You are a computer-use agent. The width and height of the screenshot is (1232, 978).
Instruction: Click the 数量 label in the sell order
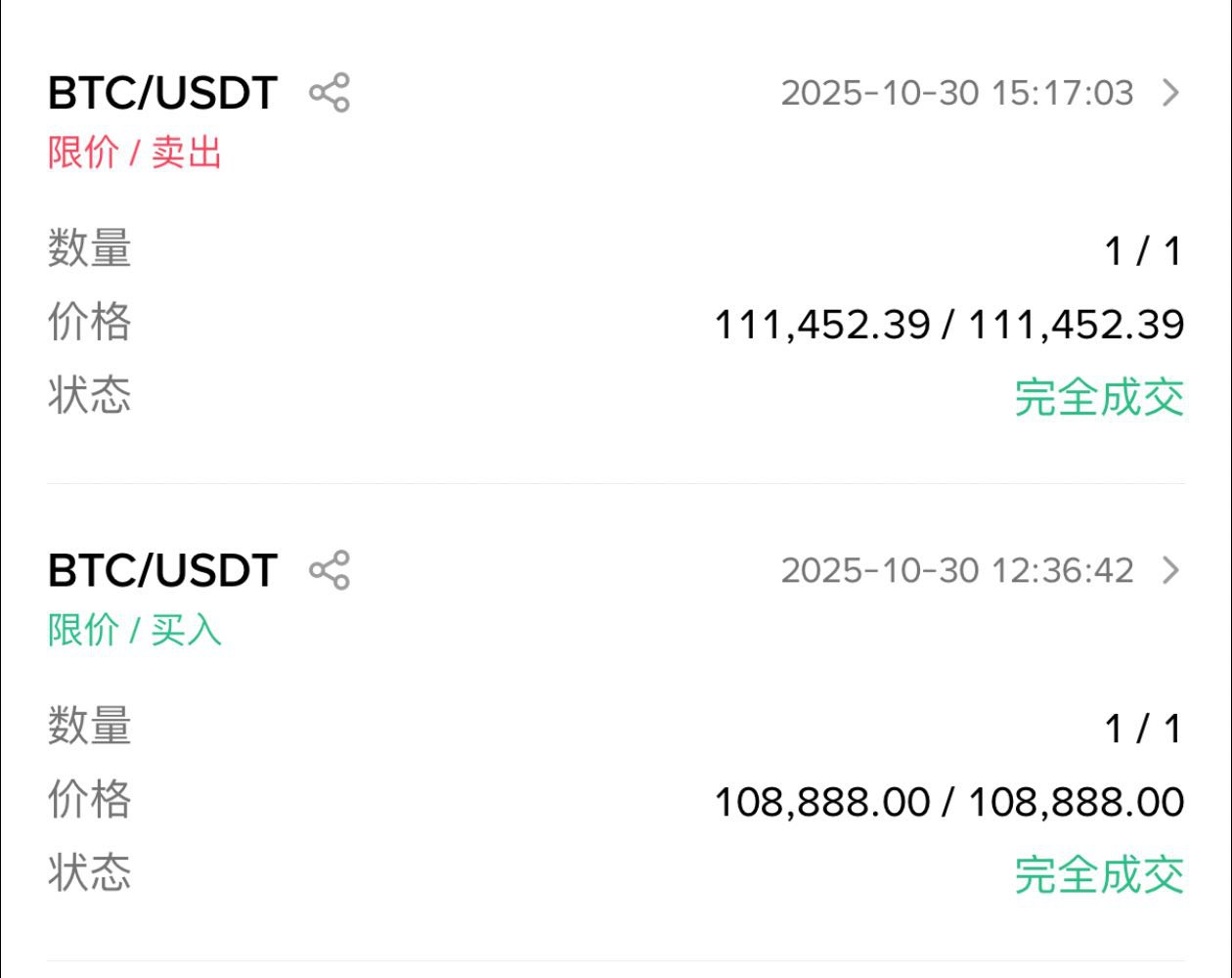click(89, 248)
